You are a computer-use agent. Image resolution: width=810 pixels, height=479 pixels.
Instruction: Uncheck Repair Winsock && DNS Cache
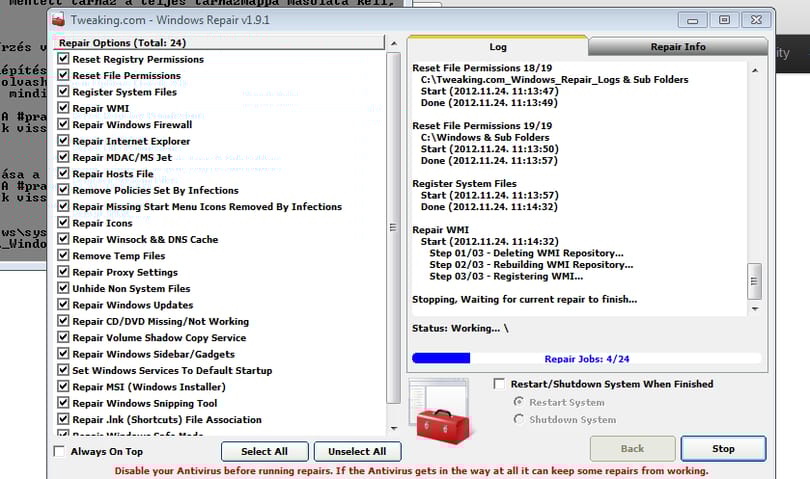tap(63, 239)
